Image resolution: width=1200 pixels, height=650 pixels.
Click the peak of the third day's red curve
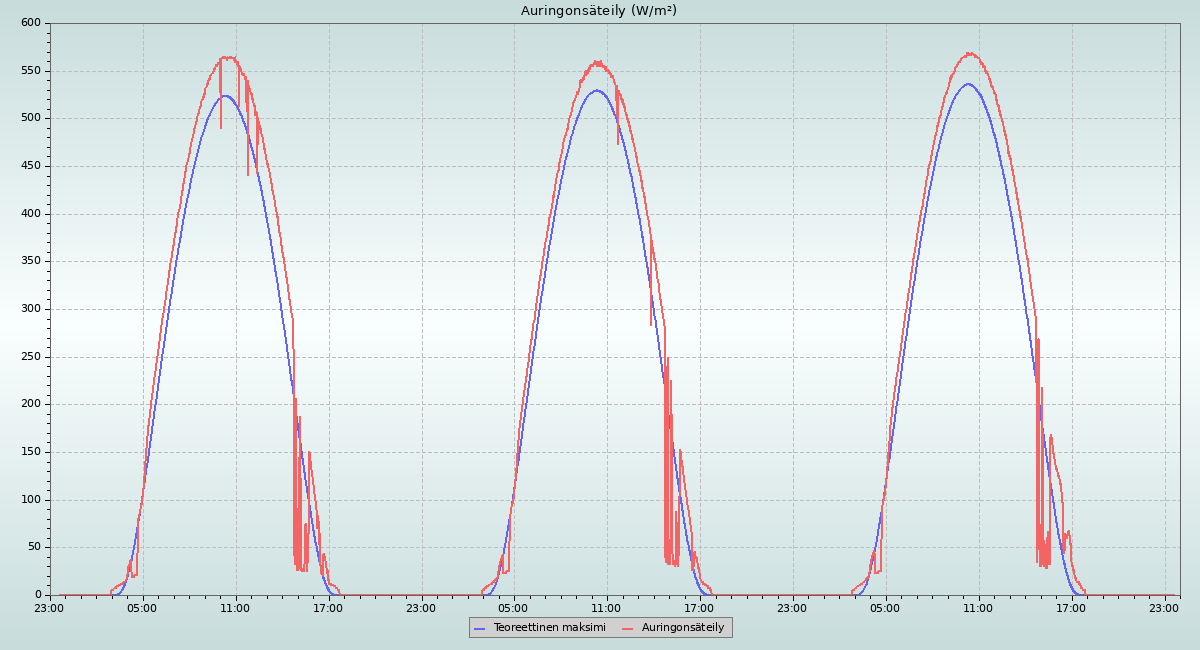click(969, 53)
